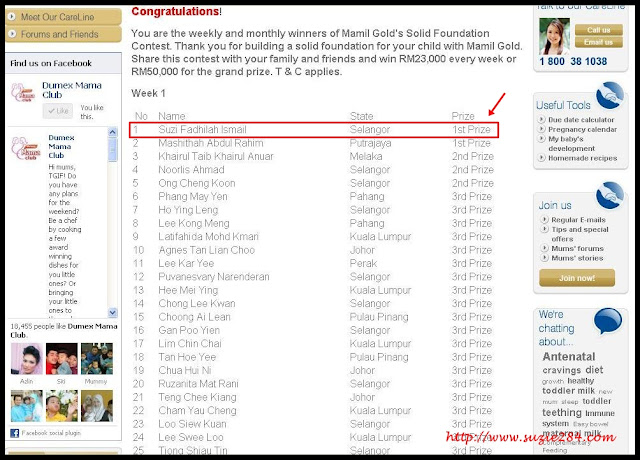Click arrow bullet beside Homemade recipes

[542, 158]
